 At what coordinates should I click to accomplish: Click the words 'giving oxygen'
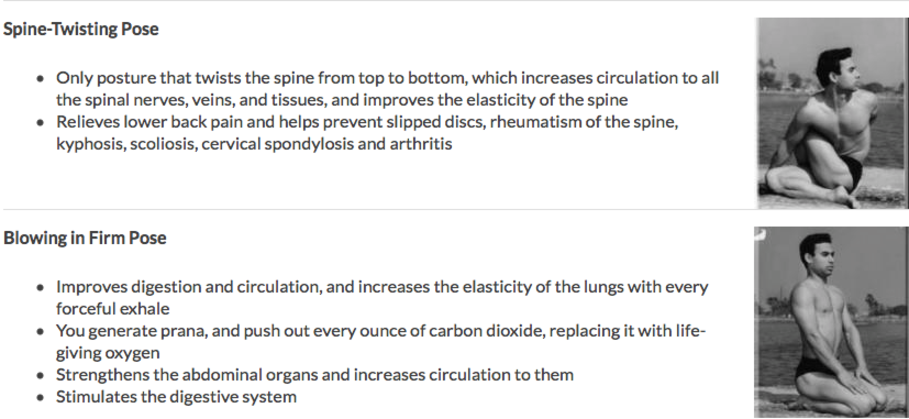[107, 353]
